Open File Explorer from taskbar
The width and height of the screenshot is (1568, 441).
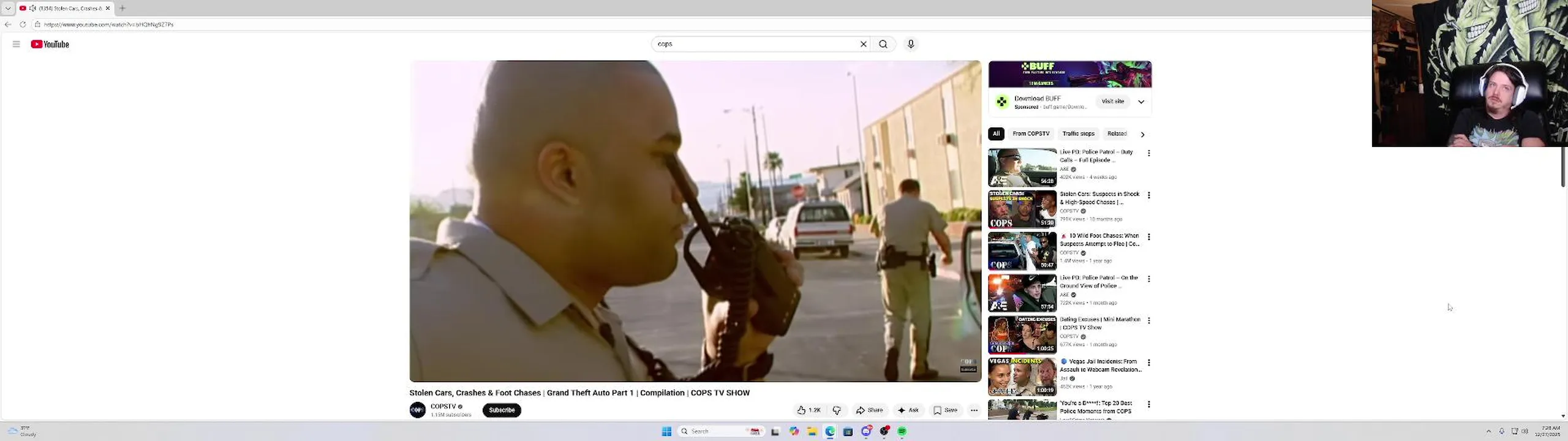click(x=812, y=431)
